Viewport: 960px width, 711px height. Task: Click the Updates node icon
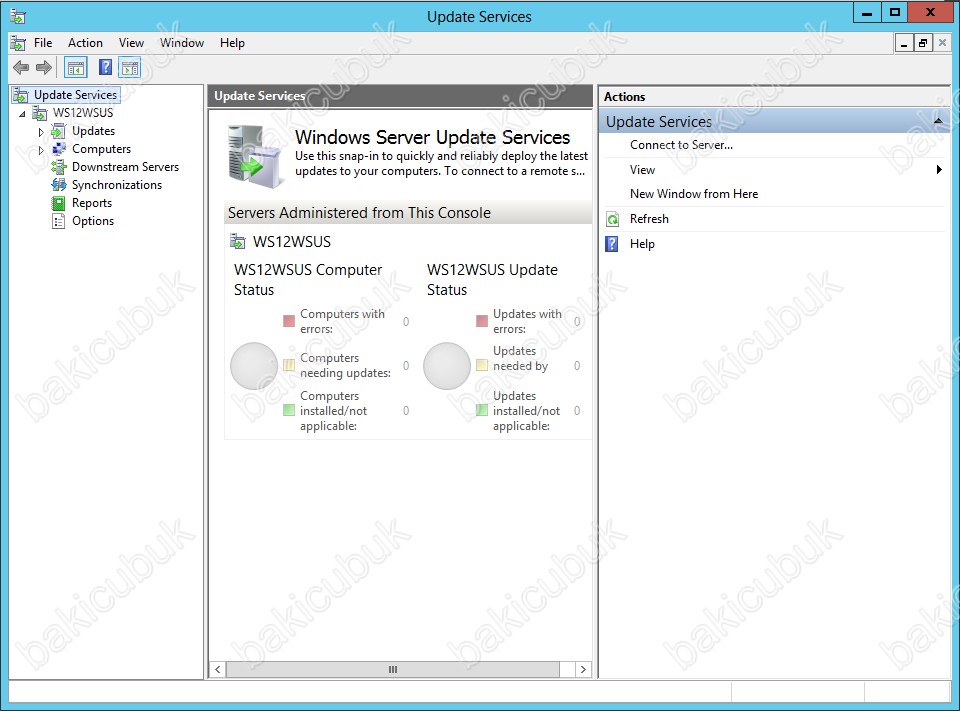(x=59, y=131)
